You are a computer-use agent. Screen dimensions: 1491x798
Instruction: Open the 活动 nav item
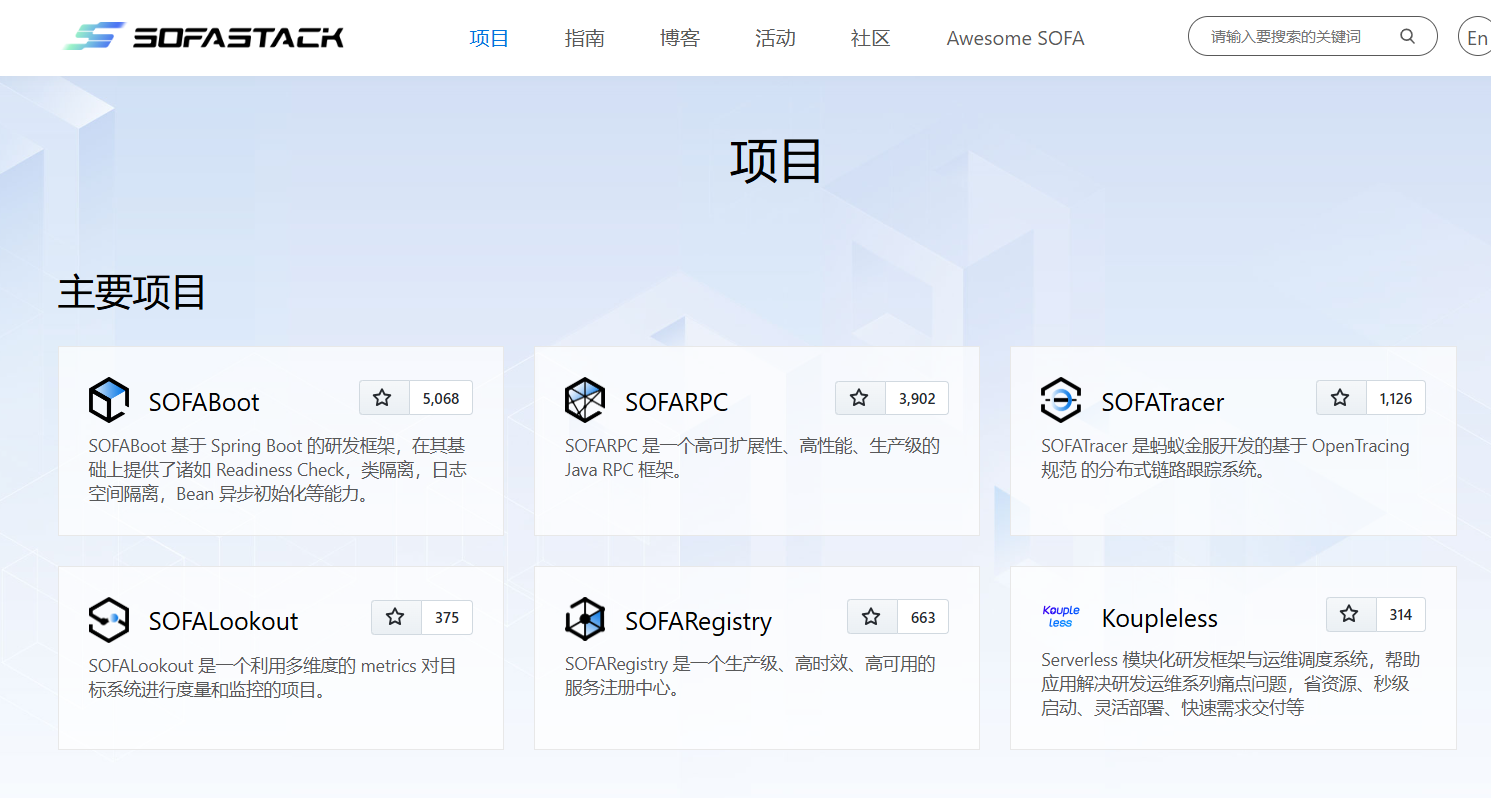point(775,38)
